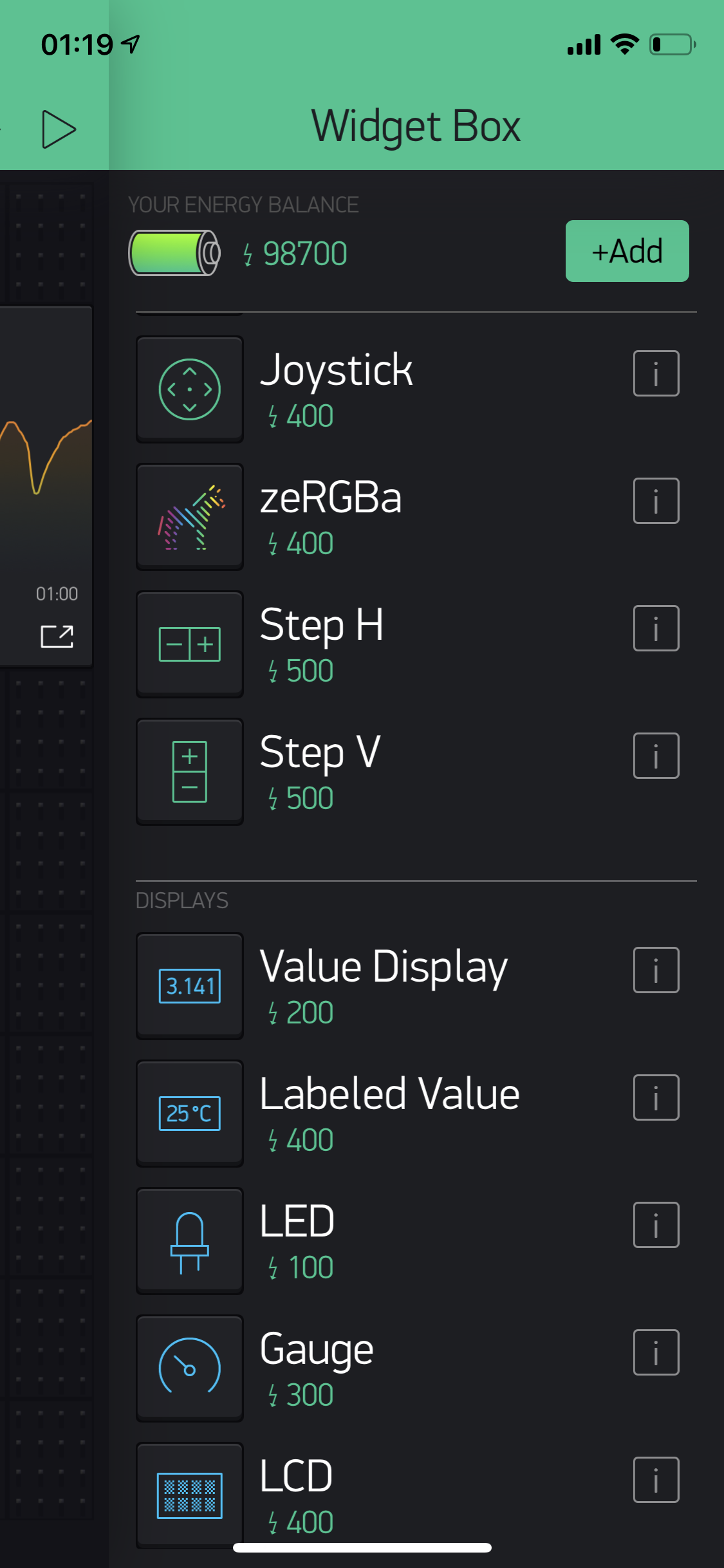Tap the energy balance battery icon
Viewport: 724px width, 1568px height.
[x=175, y=253]
